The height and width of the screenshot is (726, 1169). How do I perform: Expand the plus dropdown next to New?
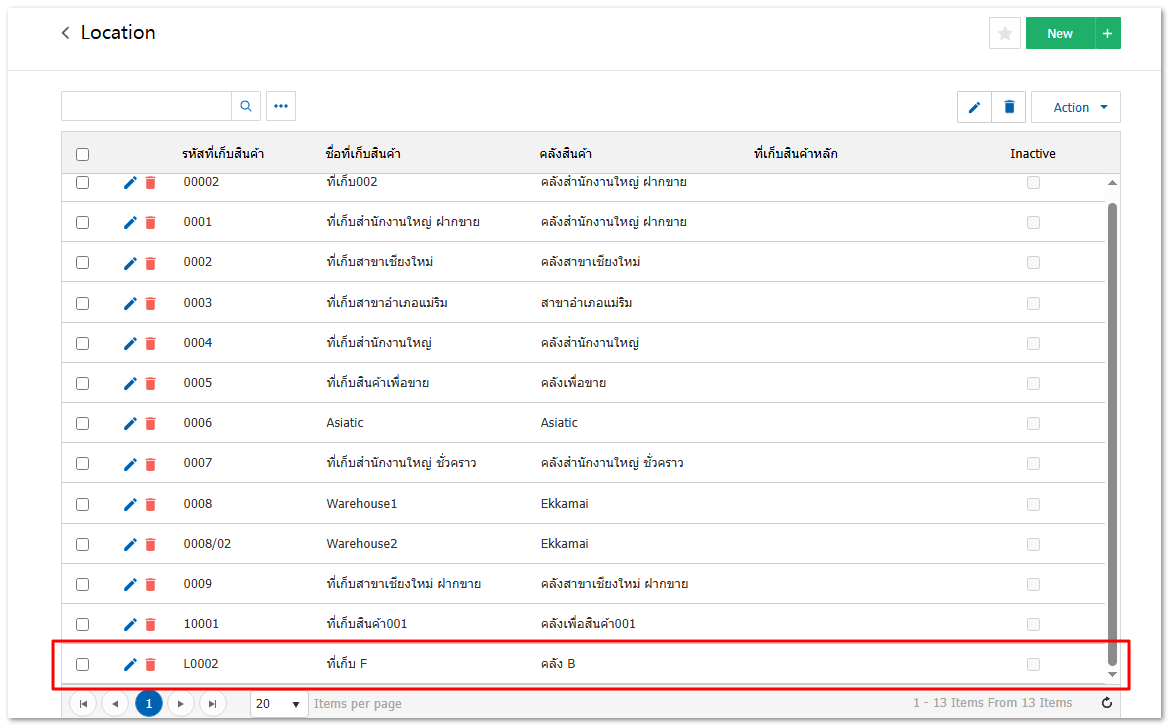(1107, 33)
